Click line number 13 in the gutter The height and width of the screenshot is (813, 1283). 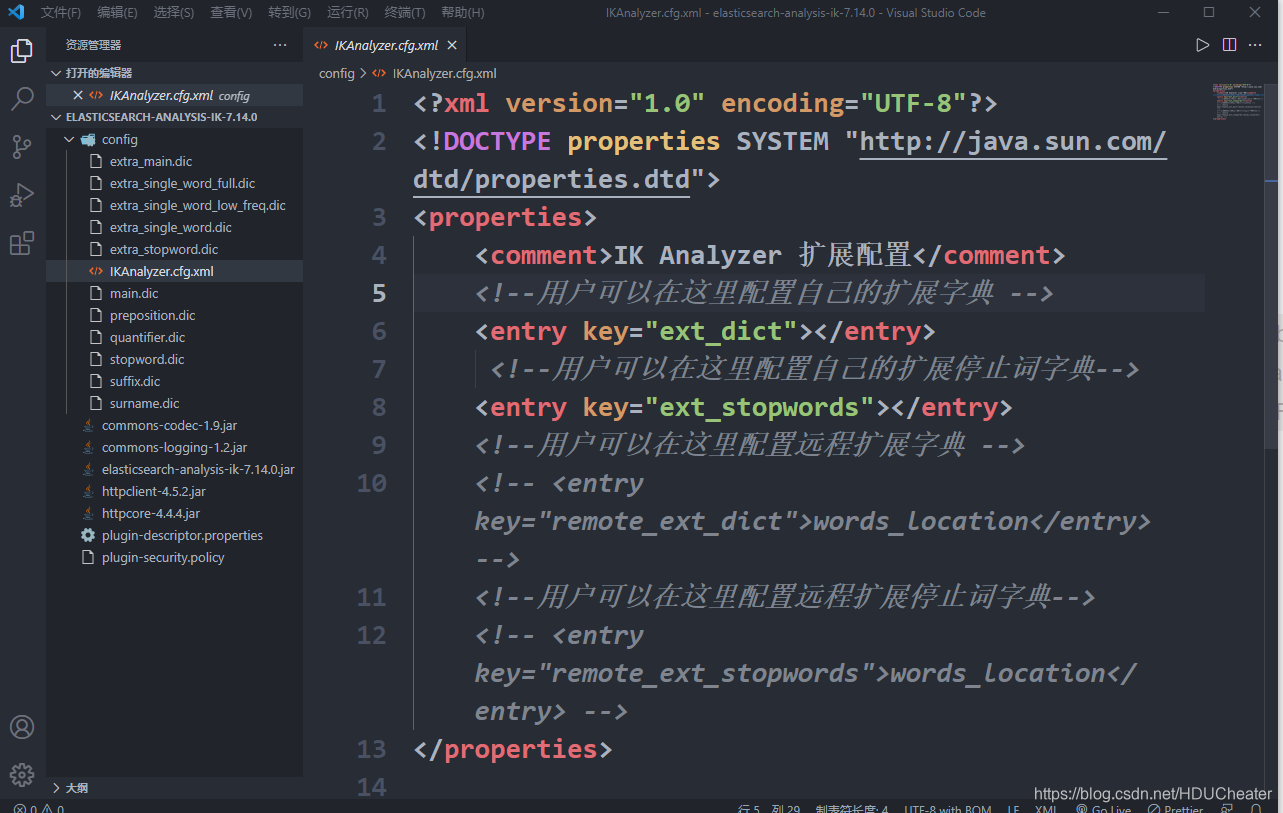coord(371,749)
